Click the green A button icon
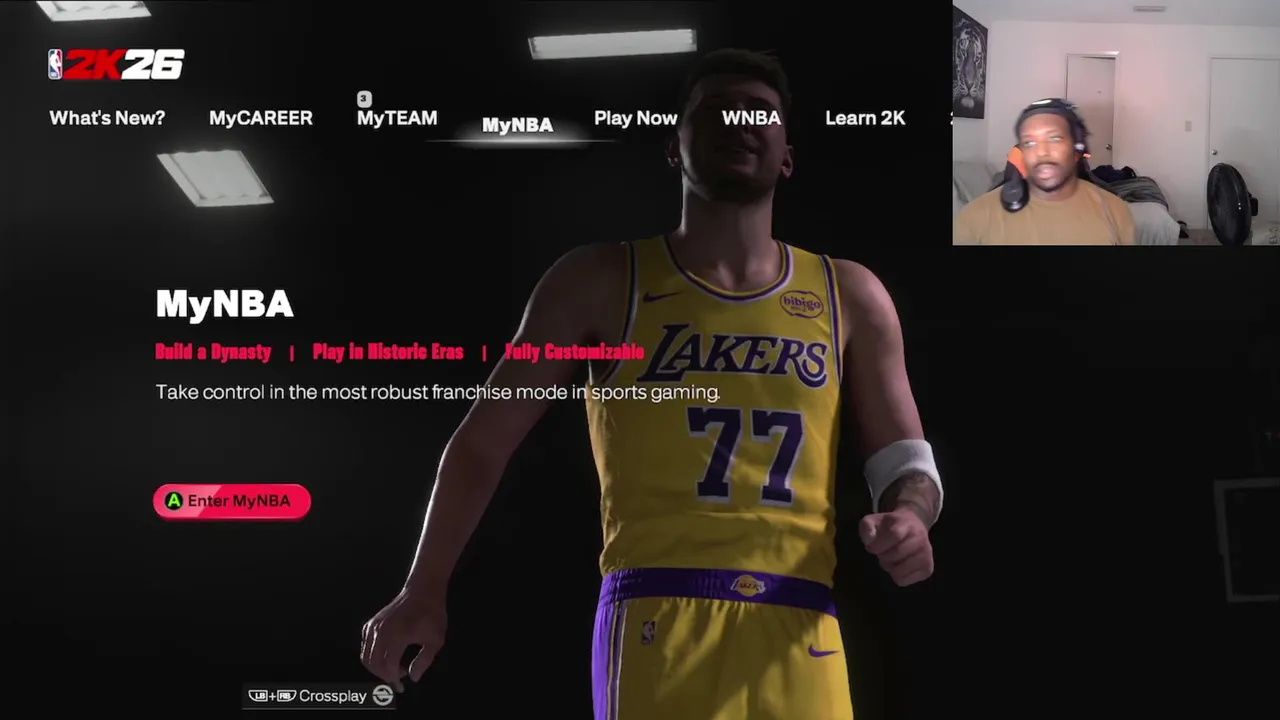Image resolution: width=1280 pixels, height=720 pixels. pos(174,501)
